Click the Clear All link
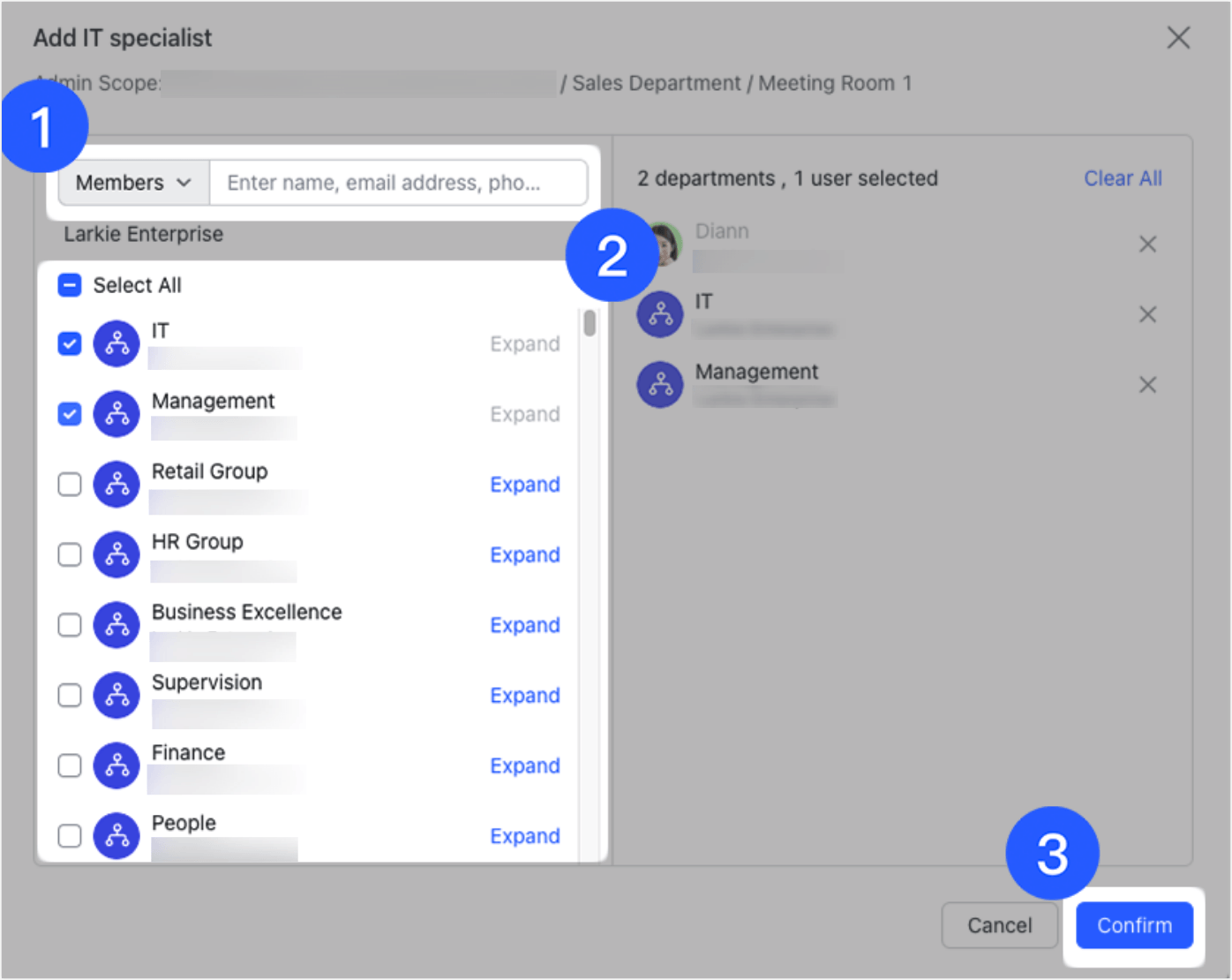Screen dimensions: 1232x980 (x=1123, y=178)
